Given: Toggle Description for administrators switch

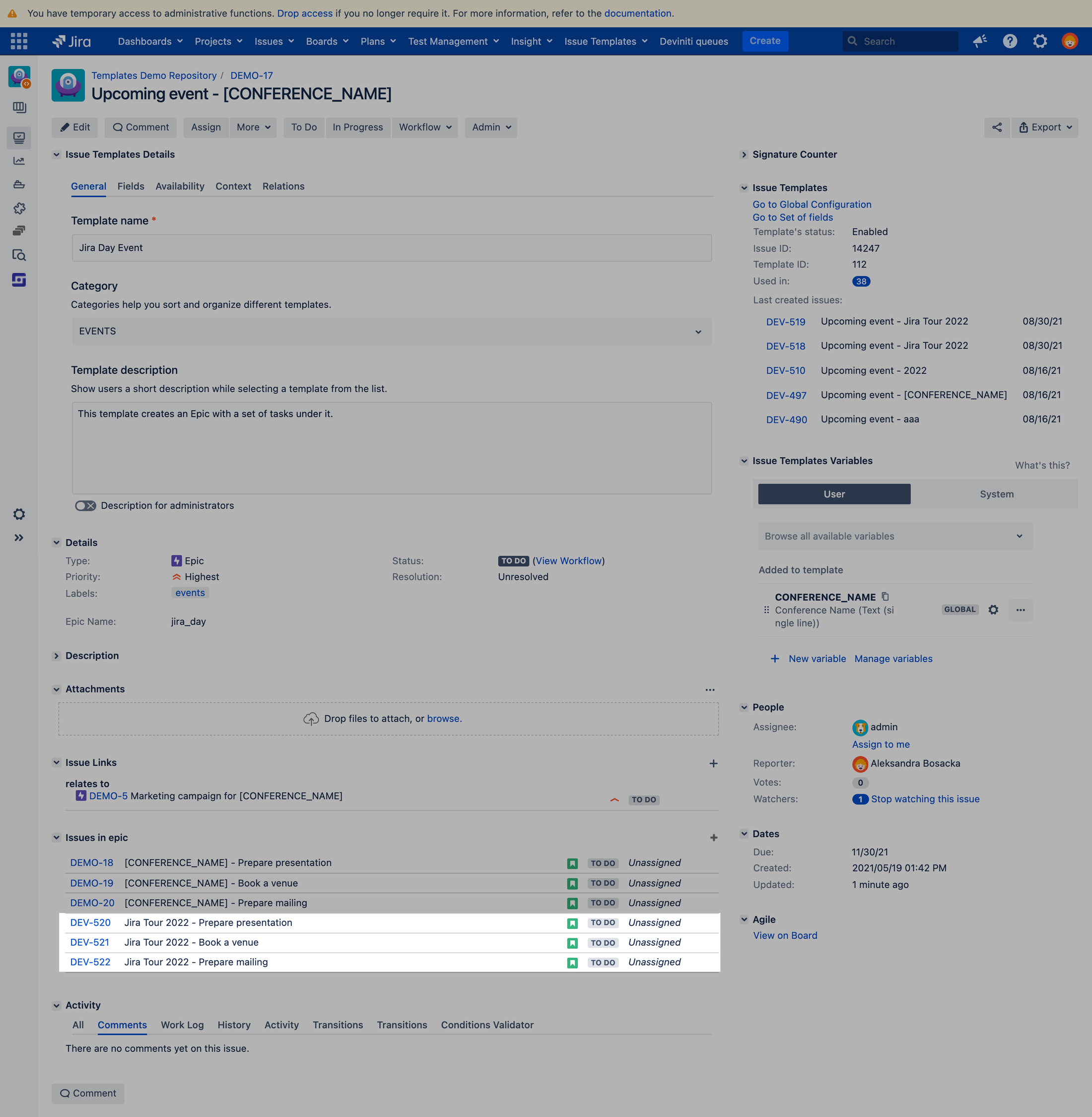Looking at the screenshot, I should pos(85,505).
